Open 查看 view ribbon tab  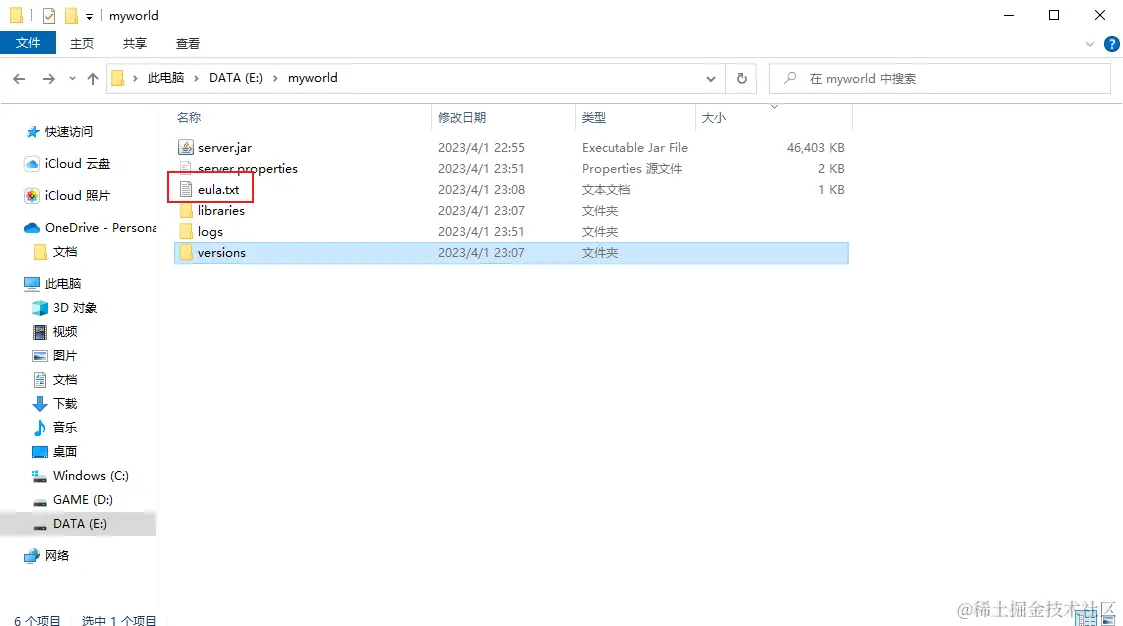[x=188, y=44]
